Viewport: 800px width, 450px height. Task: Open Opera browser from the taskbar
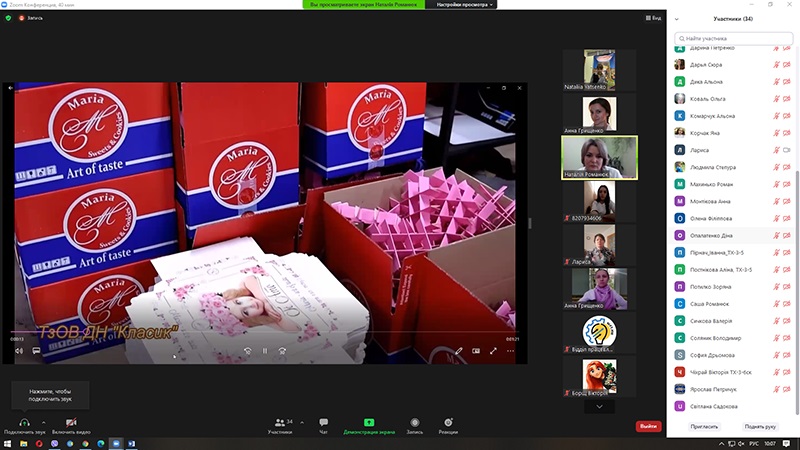point(39,444)
